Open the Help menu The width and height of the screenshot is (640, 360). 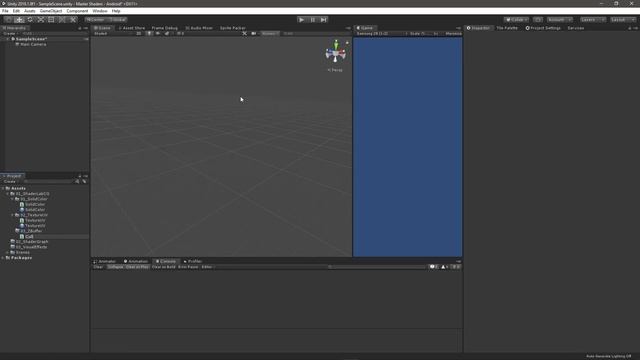click(x=116, y=11)
